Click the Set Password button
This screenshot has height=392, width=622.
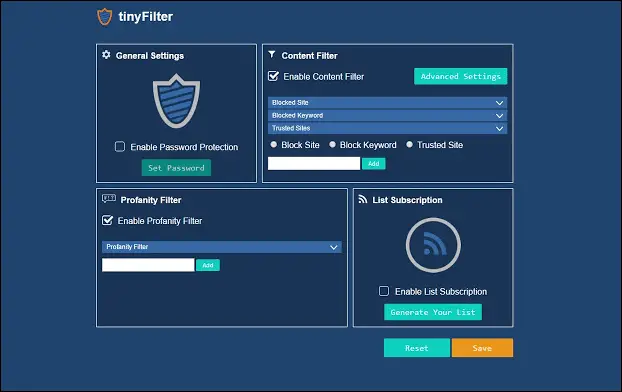tap(176, 168)
